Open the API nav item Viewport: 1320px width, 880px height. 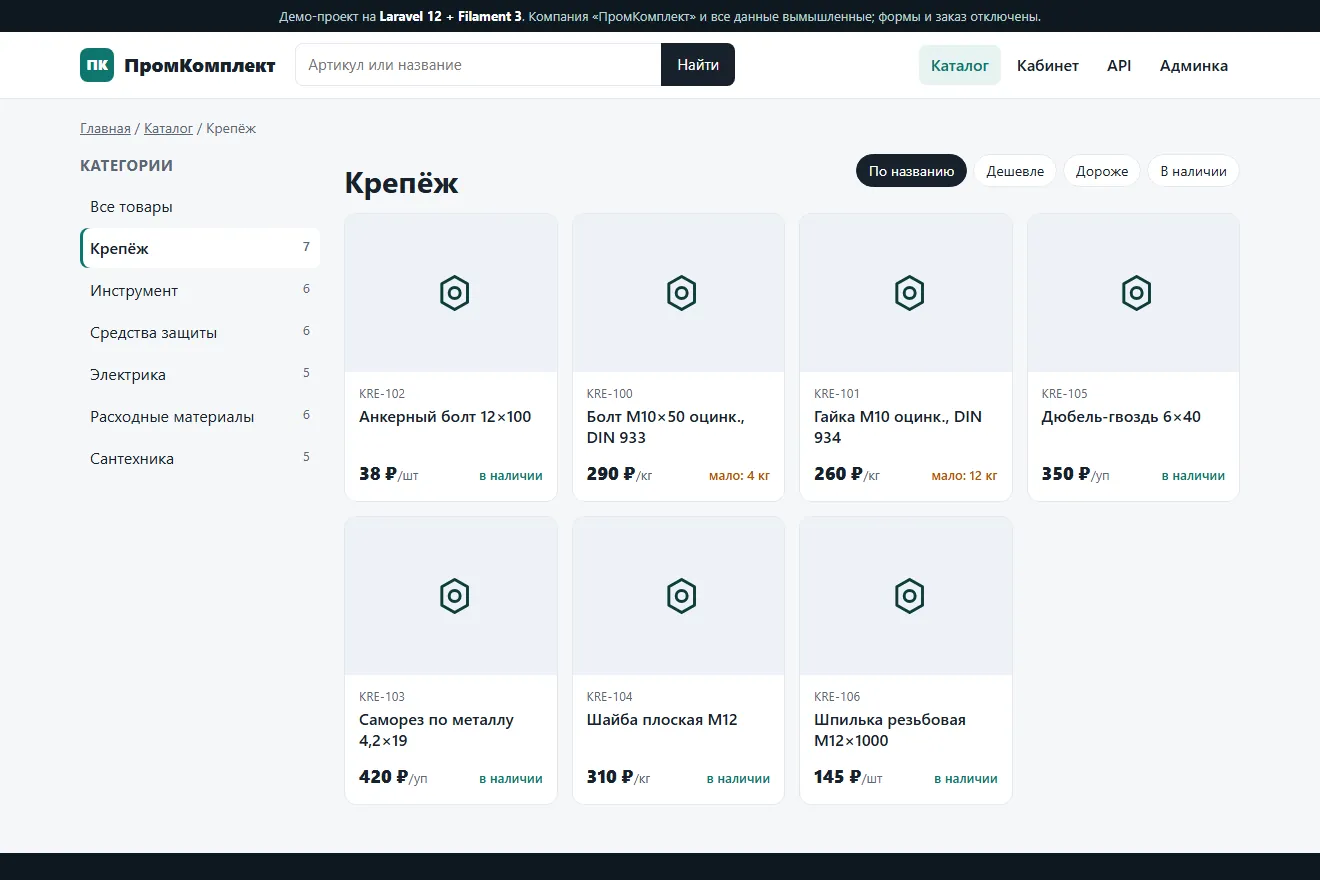click(x=1119, y=65)
